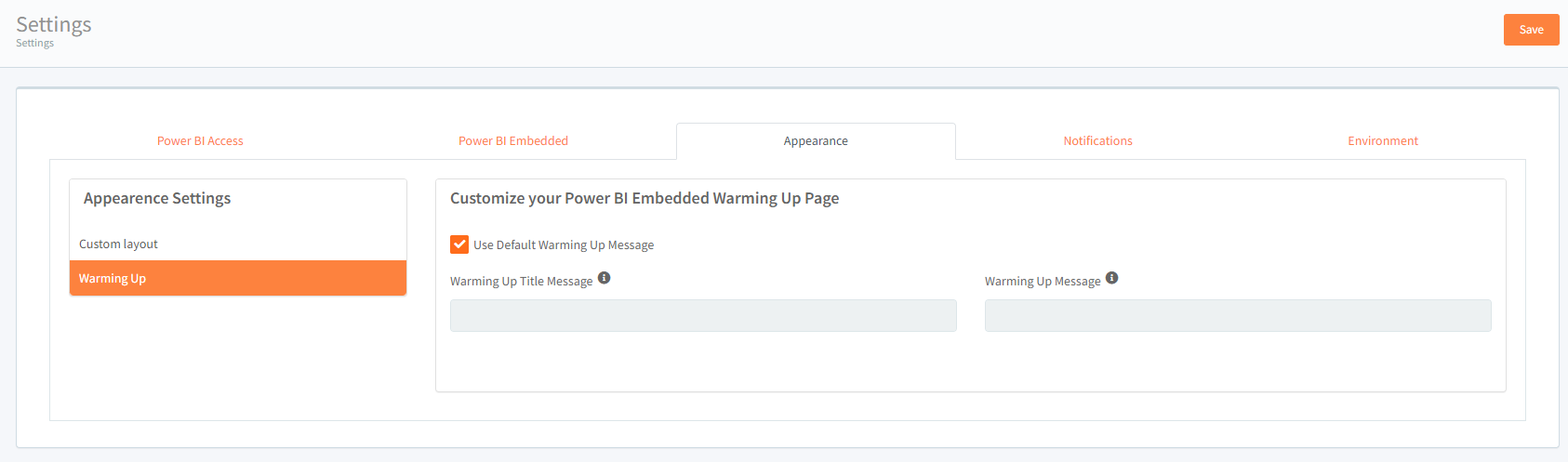Open the Power BI Embedded tab

tap(512, 141)
